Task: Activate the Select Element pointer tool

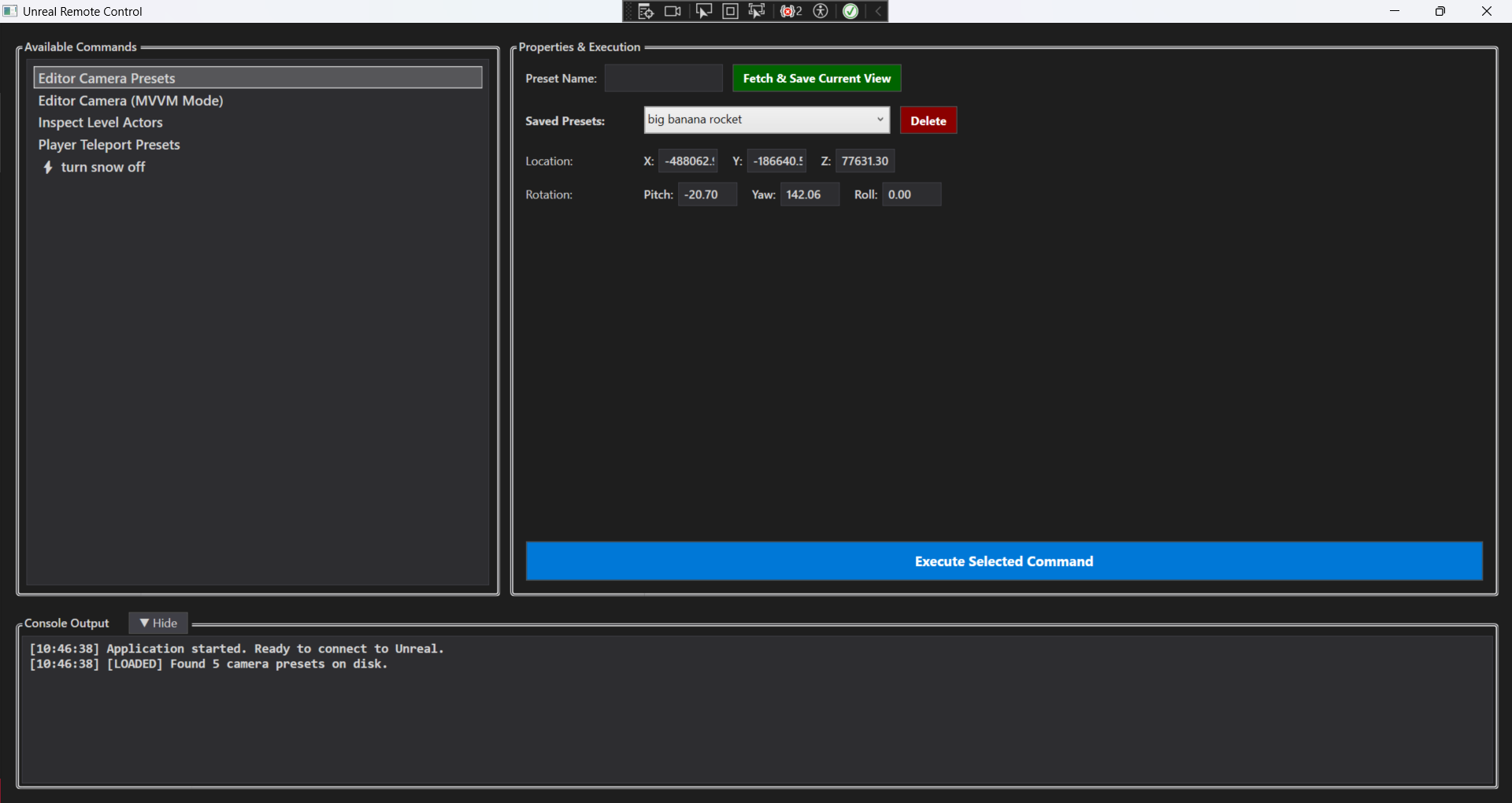Action: (703, 11)
